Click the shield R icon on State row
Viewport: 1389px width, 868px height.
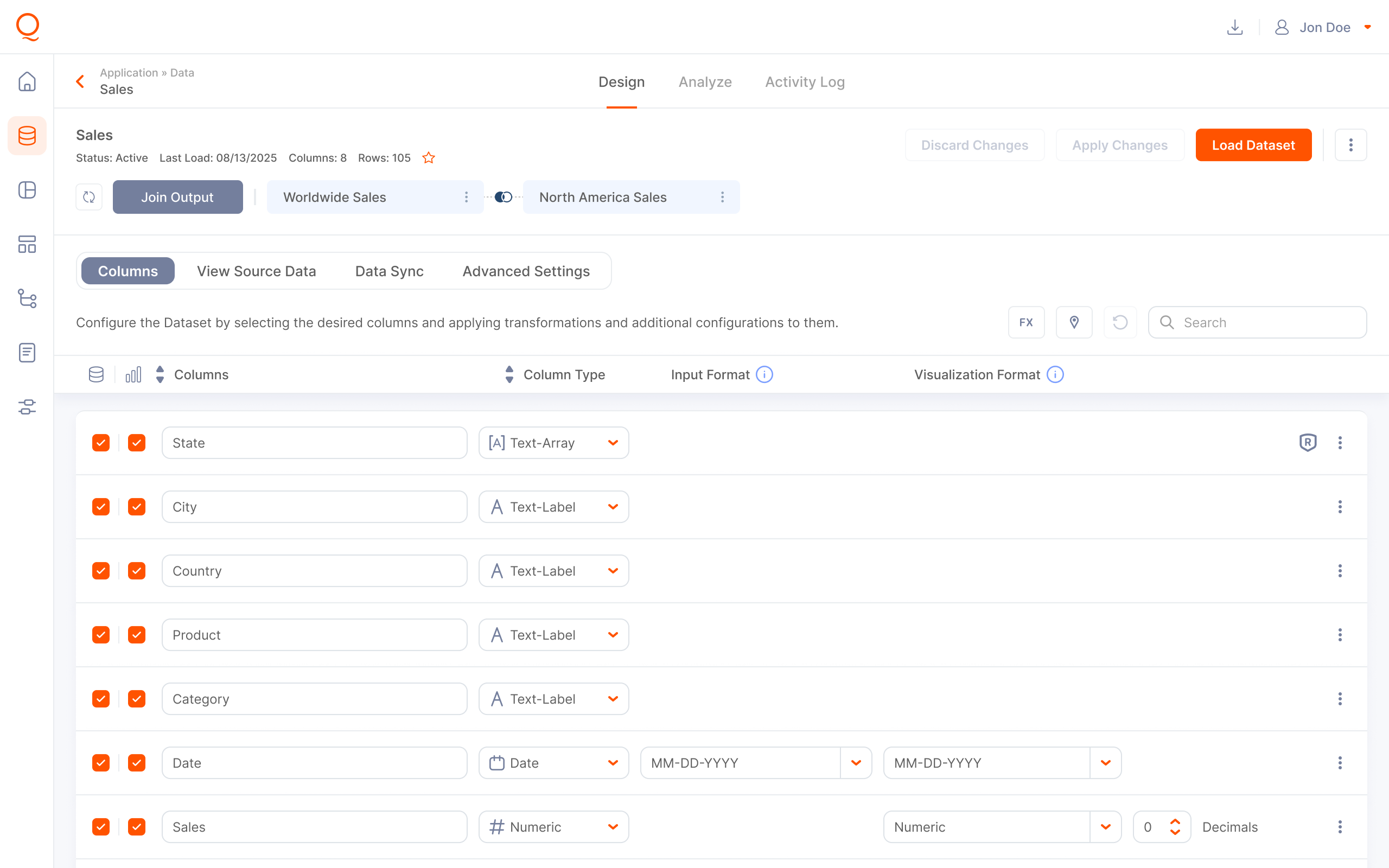1308,443
